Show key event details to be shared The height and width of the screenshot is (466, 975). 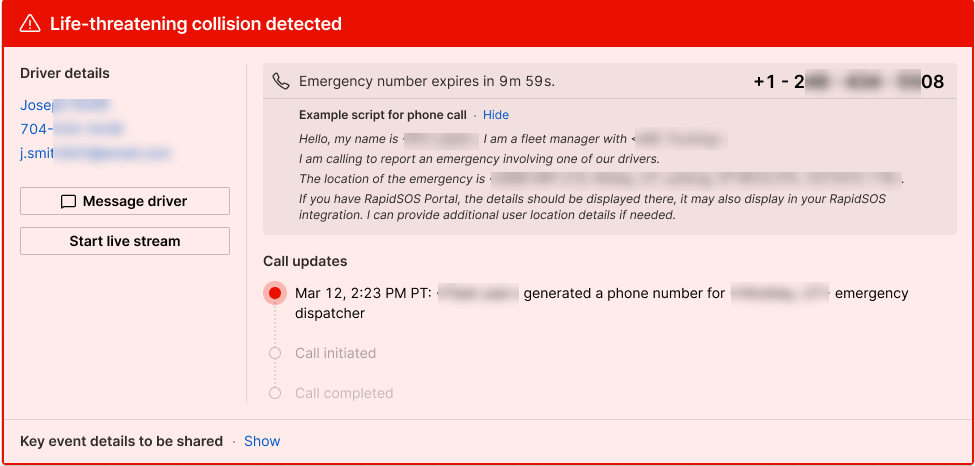pos(262,441)
